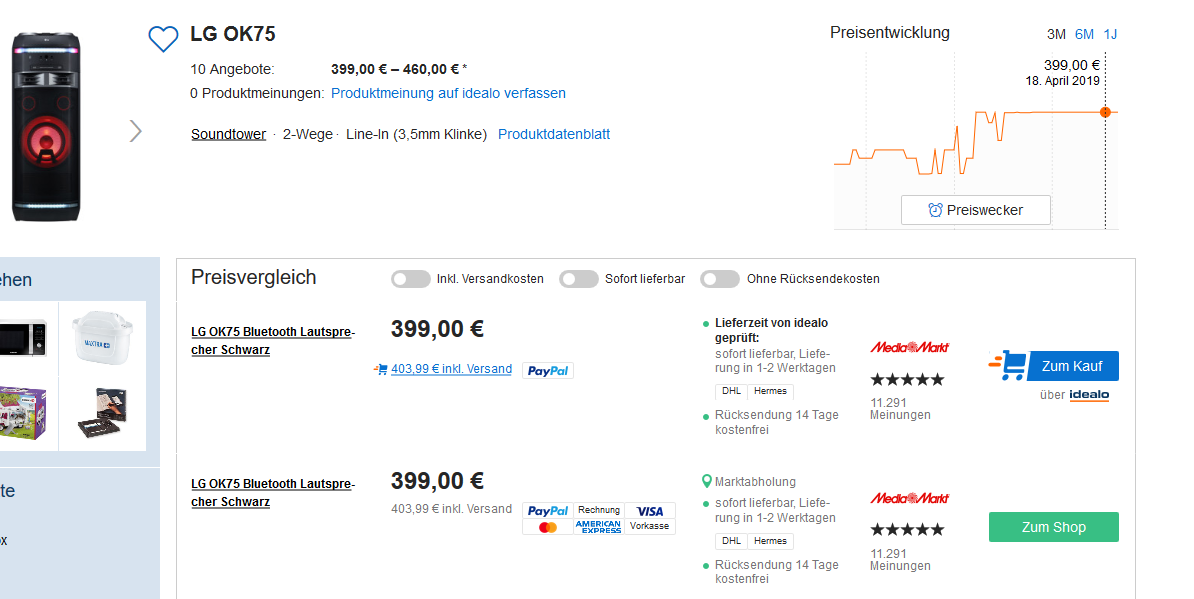Click the shopping cart icon by Zum Kauf
Screen dimensions: 1194x599
pos(1008,366)
